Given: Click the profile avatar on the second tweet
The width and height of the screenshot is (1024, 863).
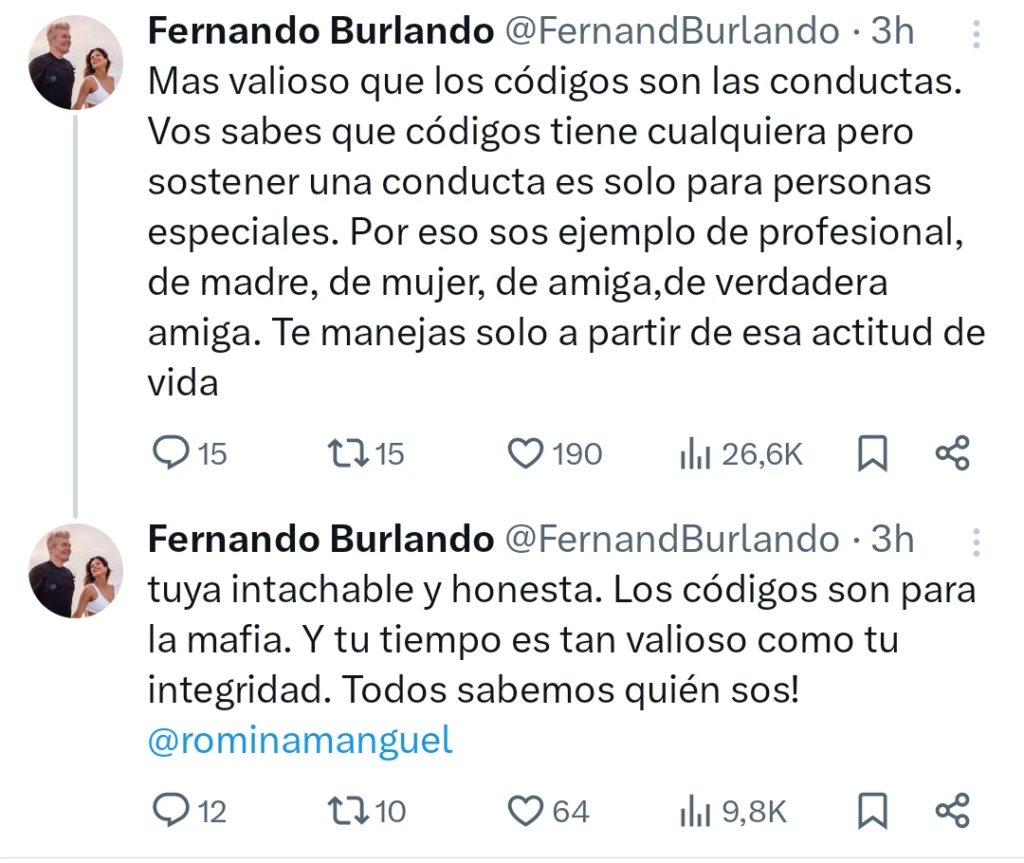Looking at the screenshot, I should [76, 570].
